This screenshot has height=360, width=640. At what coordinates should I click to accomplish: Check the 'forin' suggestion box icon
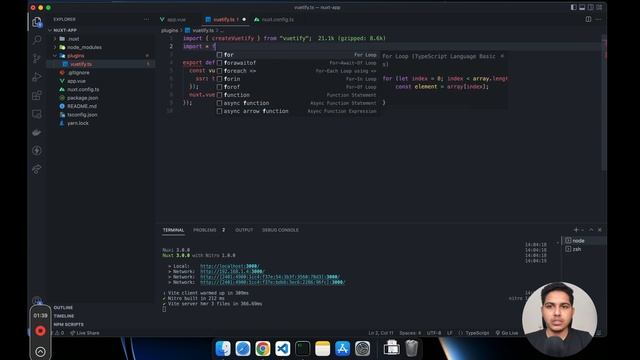(x=219, y=79)
